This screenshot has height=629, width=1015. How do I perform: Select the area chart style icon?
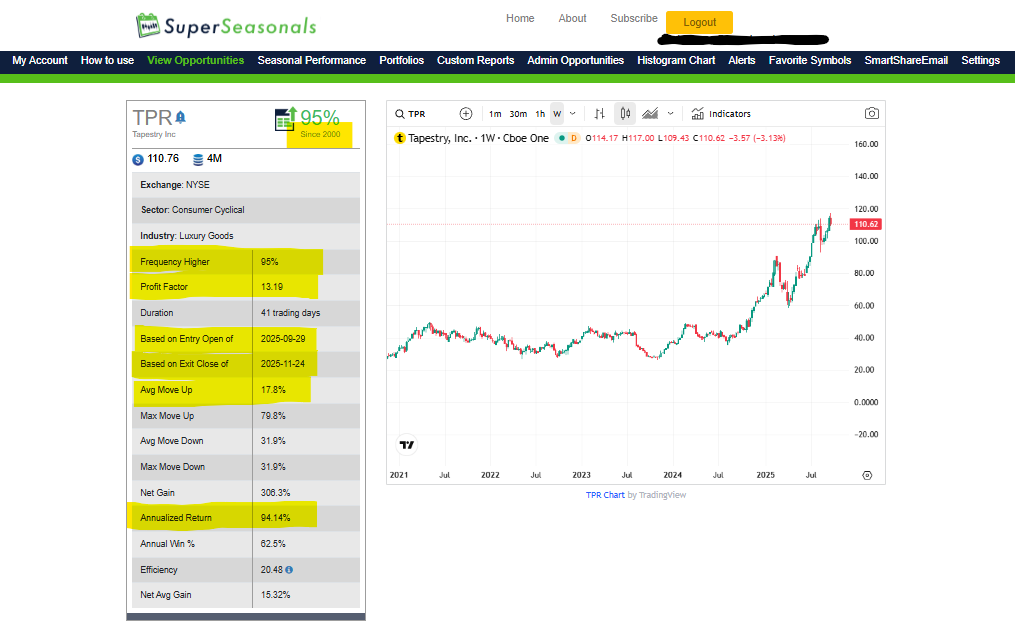coord(650,114)
